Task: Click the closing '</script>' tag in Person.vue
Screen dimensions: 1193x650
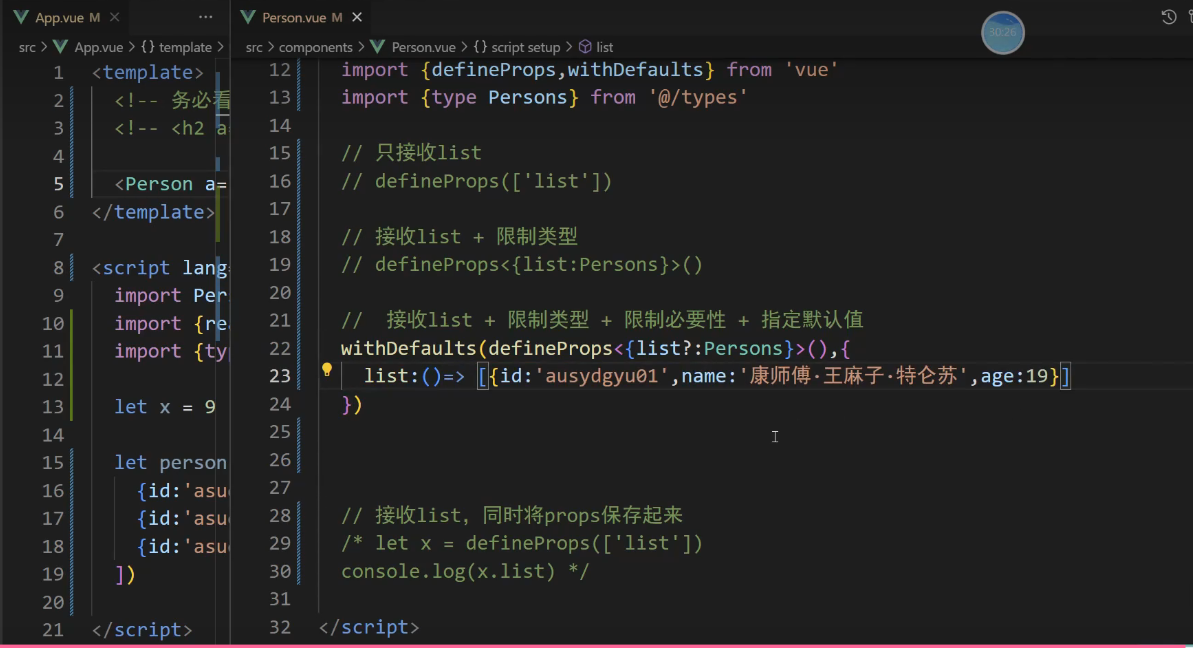Action: (x=369, y=627)
